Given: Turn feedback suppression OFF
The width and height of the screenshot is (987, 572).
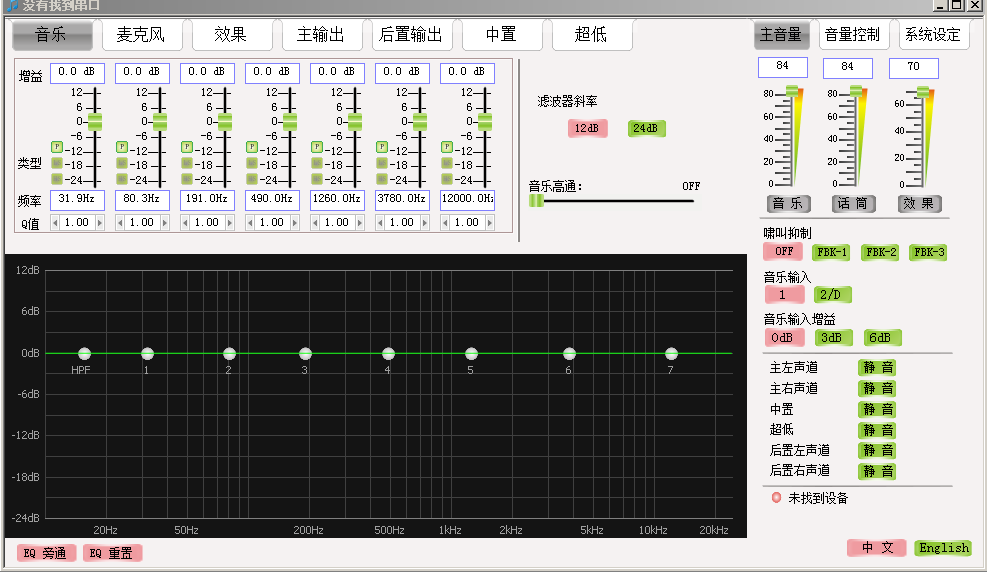Looking at the screenshot, I should coord(784,252).
